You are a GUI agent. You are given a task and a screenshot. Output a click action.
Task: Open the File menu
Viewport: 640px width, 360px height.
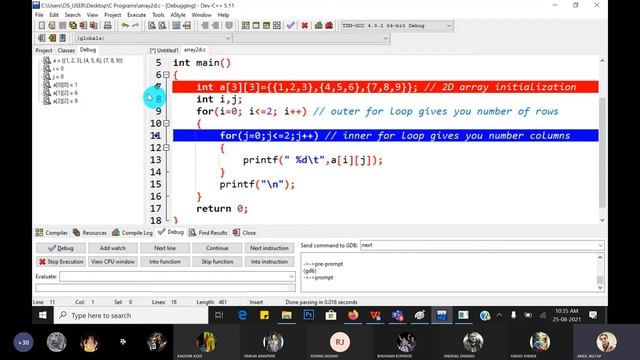point(39,15)
